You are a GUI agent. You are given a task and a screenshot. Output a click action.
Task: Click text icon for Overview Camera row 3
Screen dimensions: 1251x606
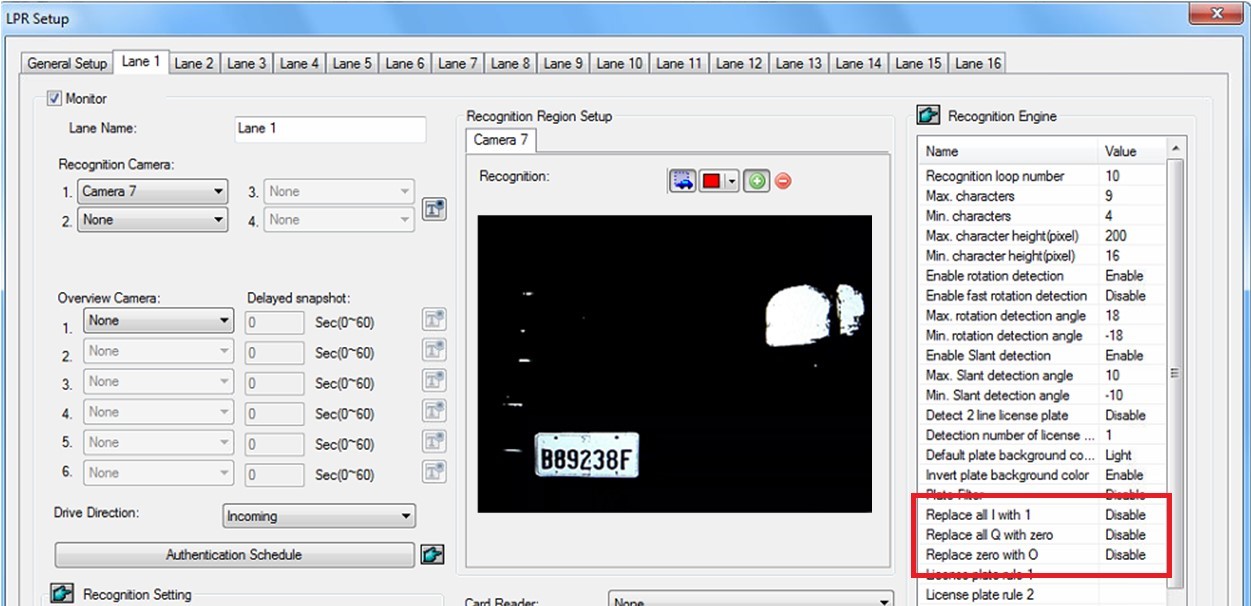[x=433, y=382]
